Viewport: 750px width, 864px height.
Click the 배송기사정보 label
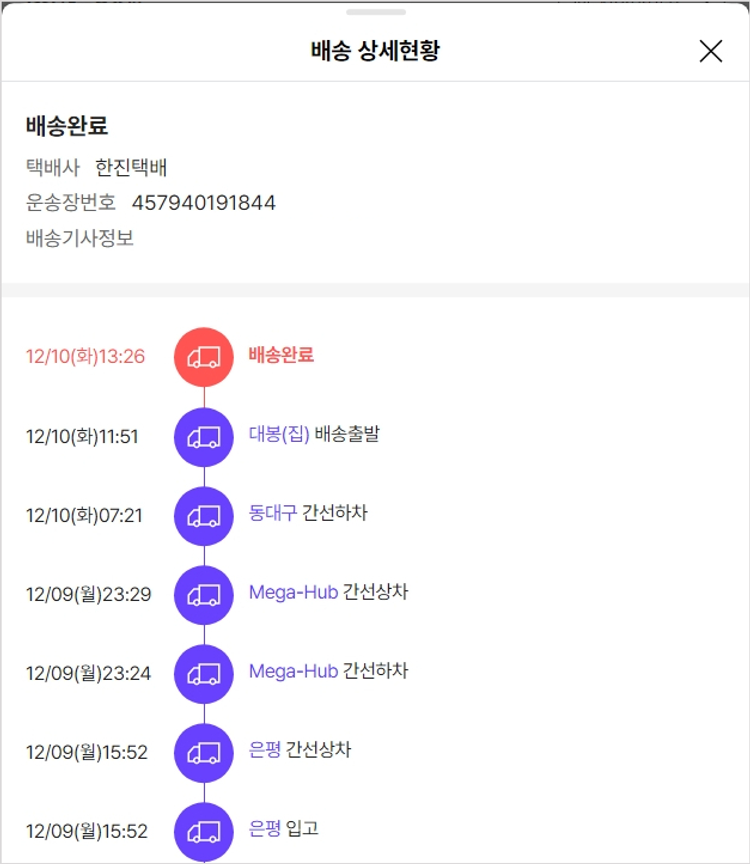(x=80, y=238)
